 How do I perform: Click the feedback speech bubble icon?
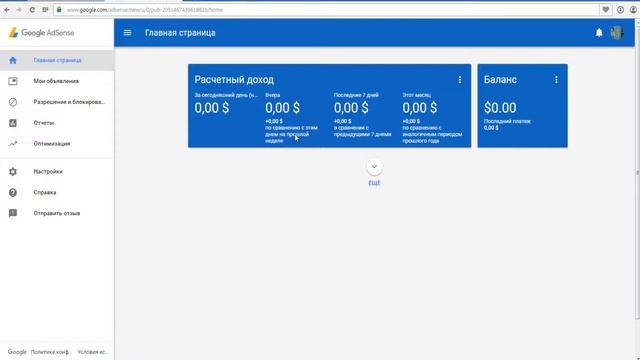coord(13,213)
